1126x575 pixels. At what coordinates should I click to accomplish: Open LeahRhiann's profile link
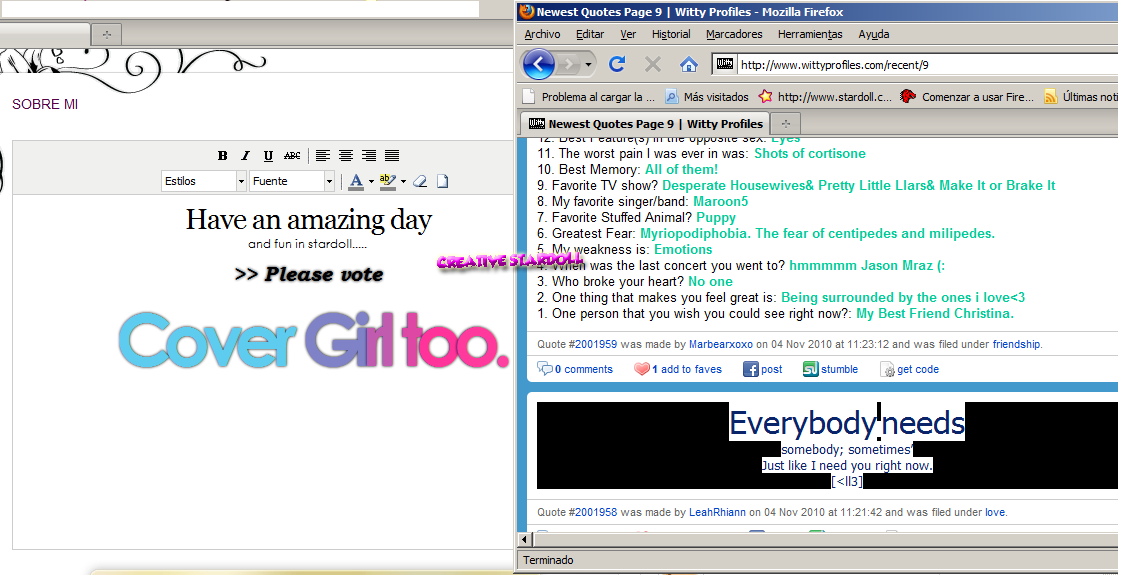[717, 512]
